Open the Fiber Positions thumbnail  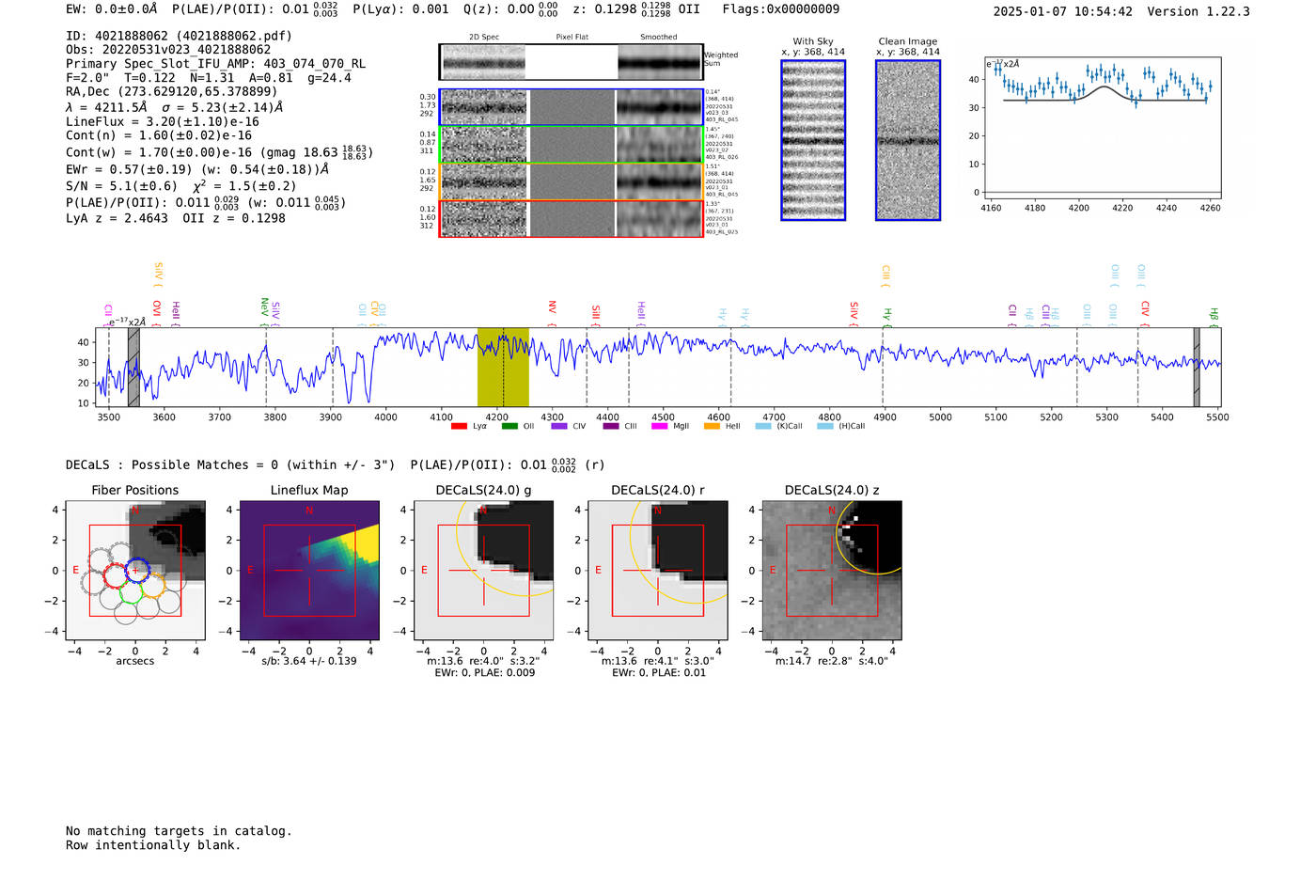coord(135,571)
